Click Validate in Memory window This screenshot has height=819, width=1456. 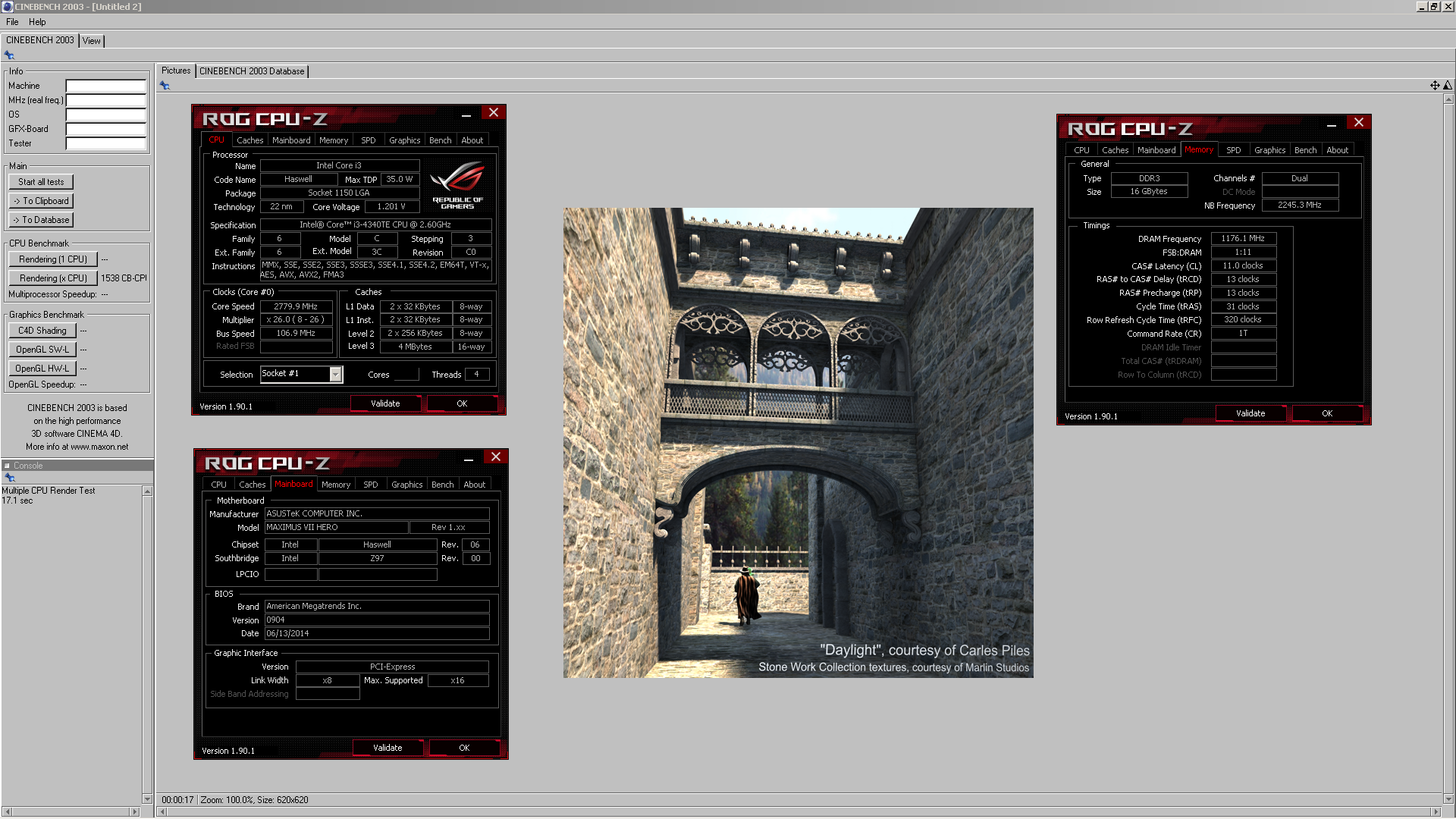[1250, 413]
